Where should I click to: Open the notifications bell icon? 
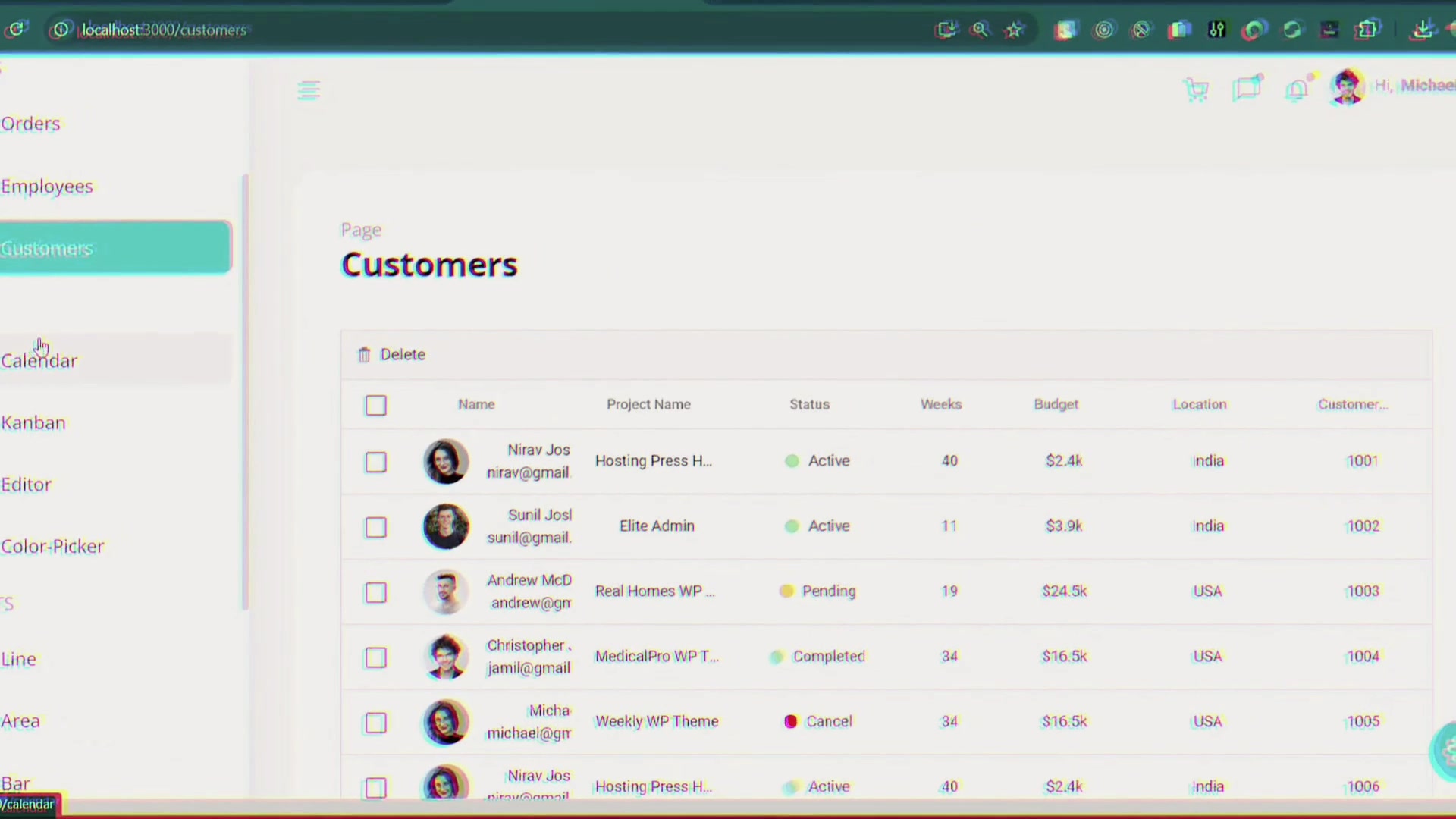tap(1298, 89)
